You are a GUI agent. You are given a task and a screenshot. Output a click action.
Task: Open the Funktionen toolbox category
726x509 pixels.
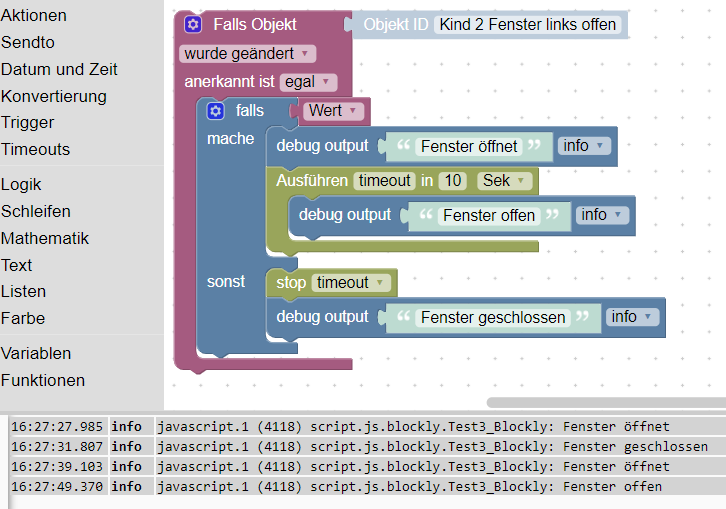[43, 380]
